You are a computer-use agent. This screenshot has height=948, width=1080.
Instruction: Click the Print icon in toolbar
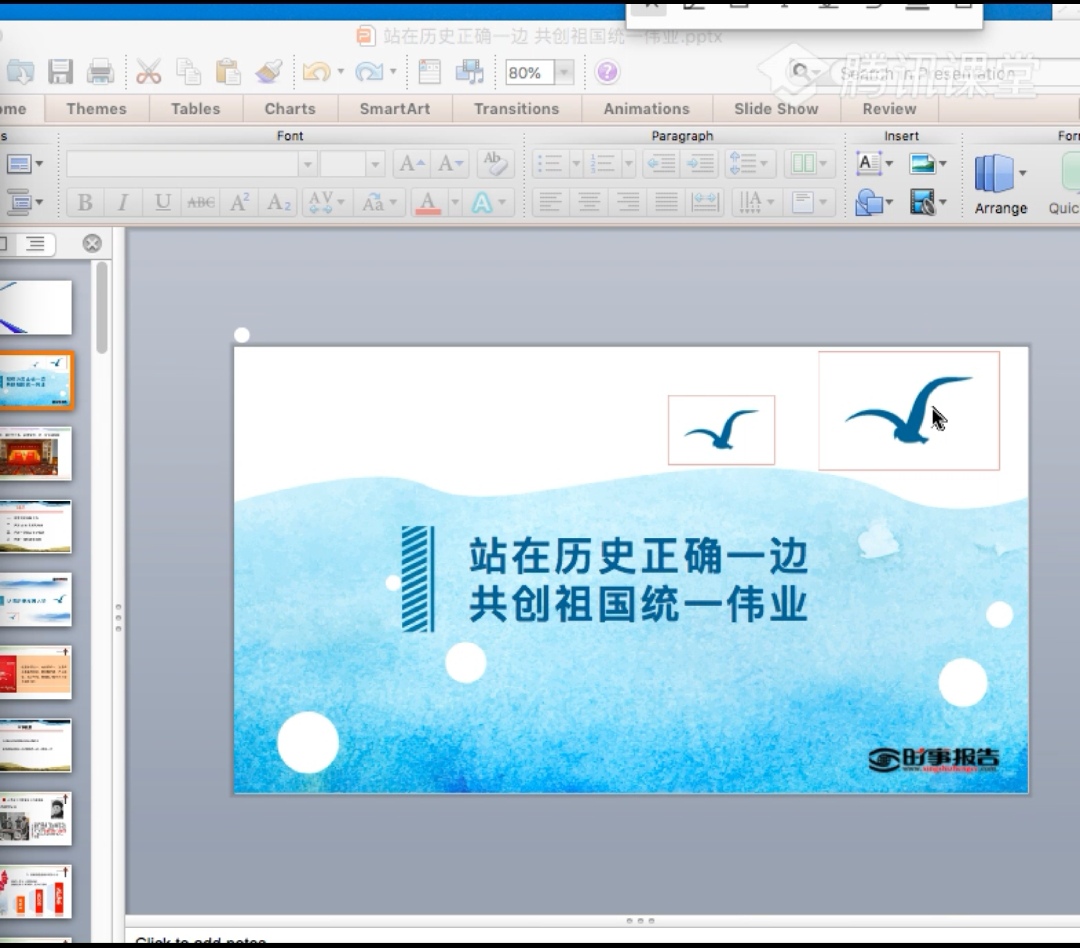click(100, 72)
